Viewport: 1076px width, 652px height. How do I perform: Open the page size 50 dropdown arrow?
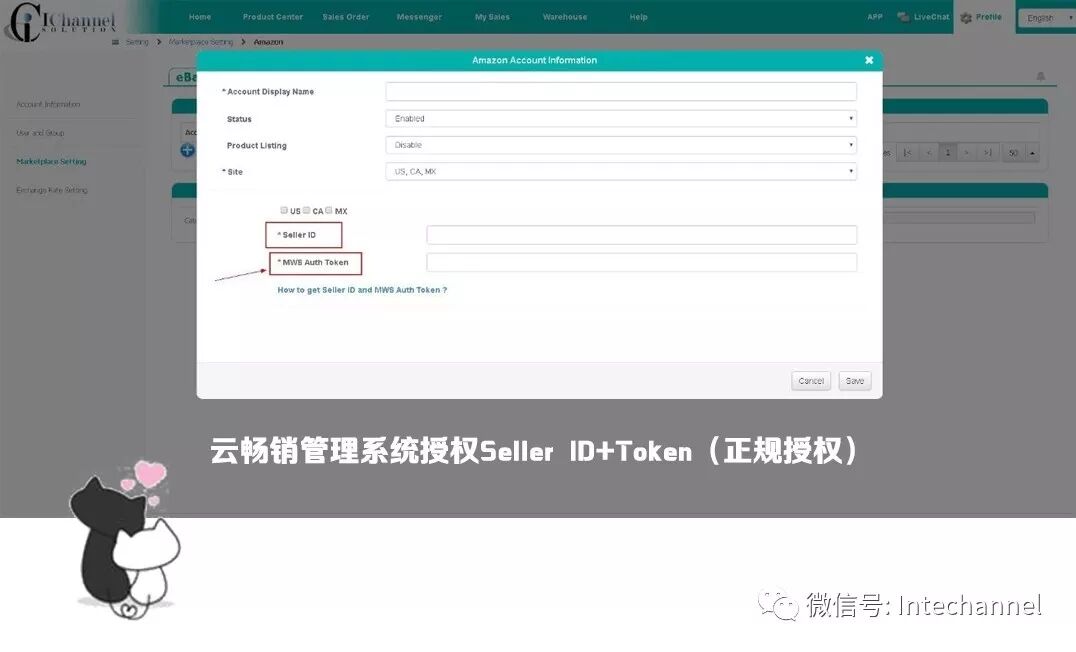[1031, 153]
